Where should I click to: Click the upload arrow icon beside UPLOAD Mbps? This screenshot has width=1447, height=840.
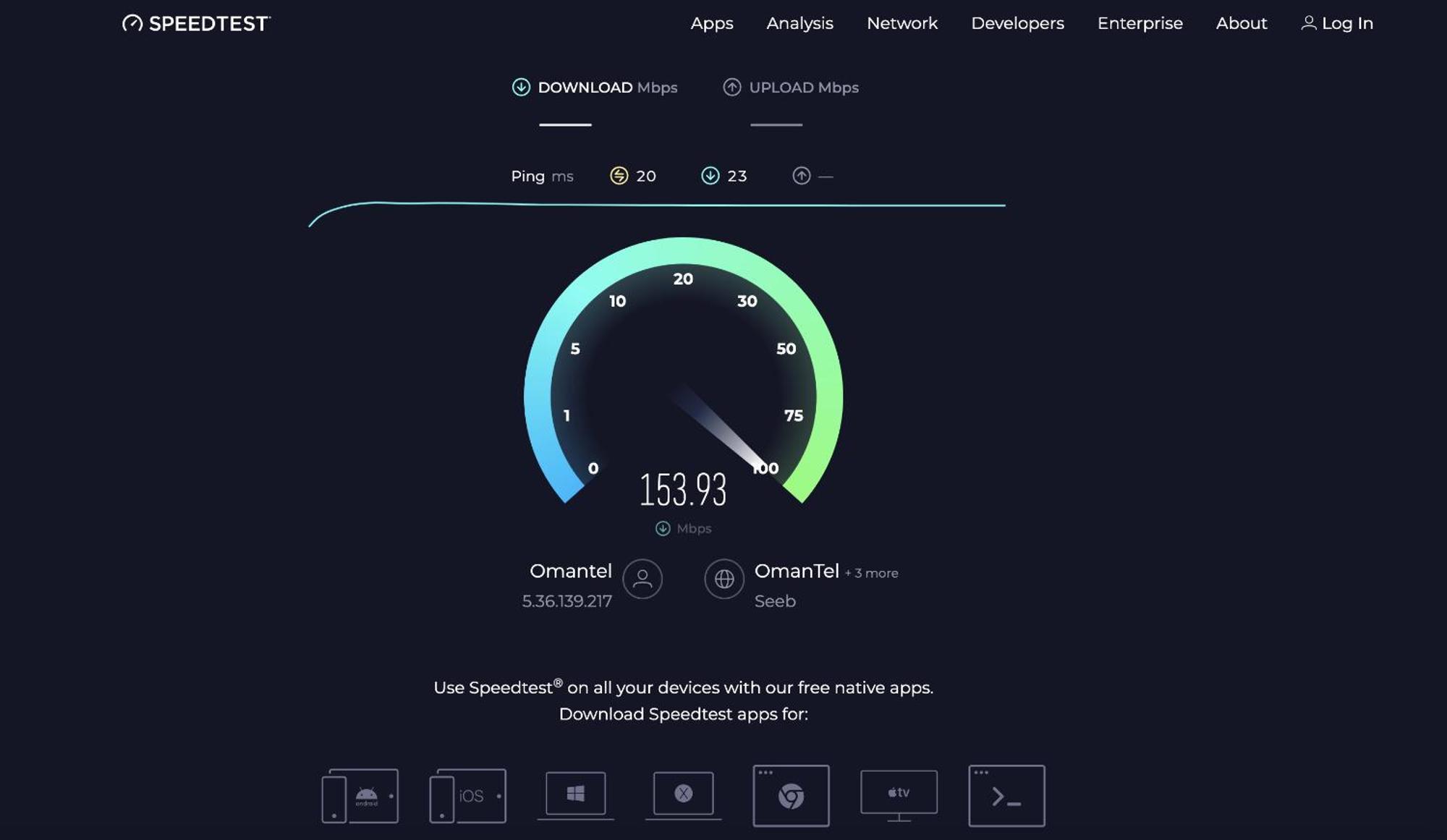[732, 88]
